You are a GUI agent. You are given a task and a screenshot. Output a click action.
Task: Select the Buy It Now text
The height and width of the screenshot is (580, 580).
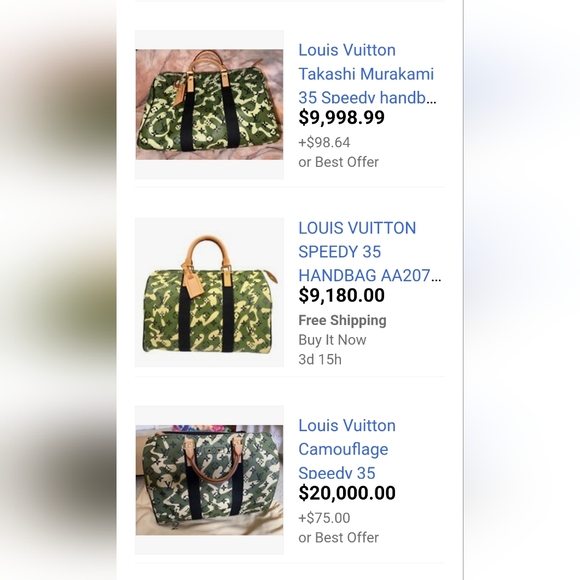pyautogui.click(x=332, y=340)
